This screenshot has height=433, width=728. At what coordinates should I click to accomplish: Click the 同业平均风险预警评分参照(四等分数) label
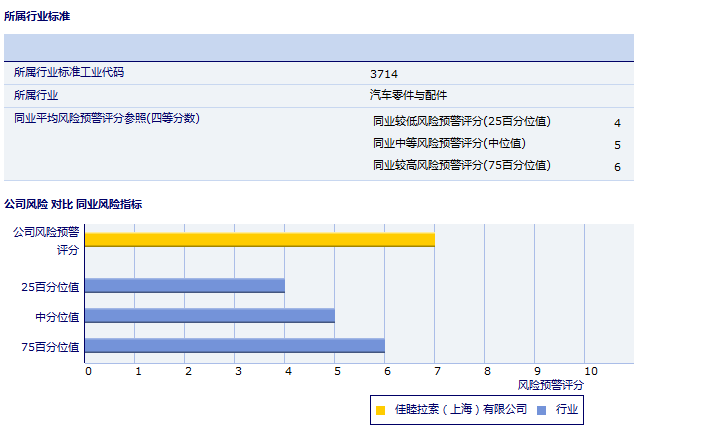point(107,119)
